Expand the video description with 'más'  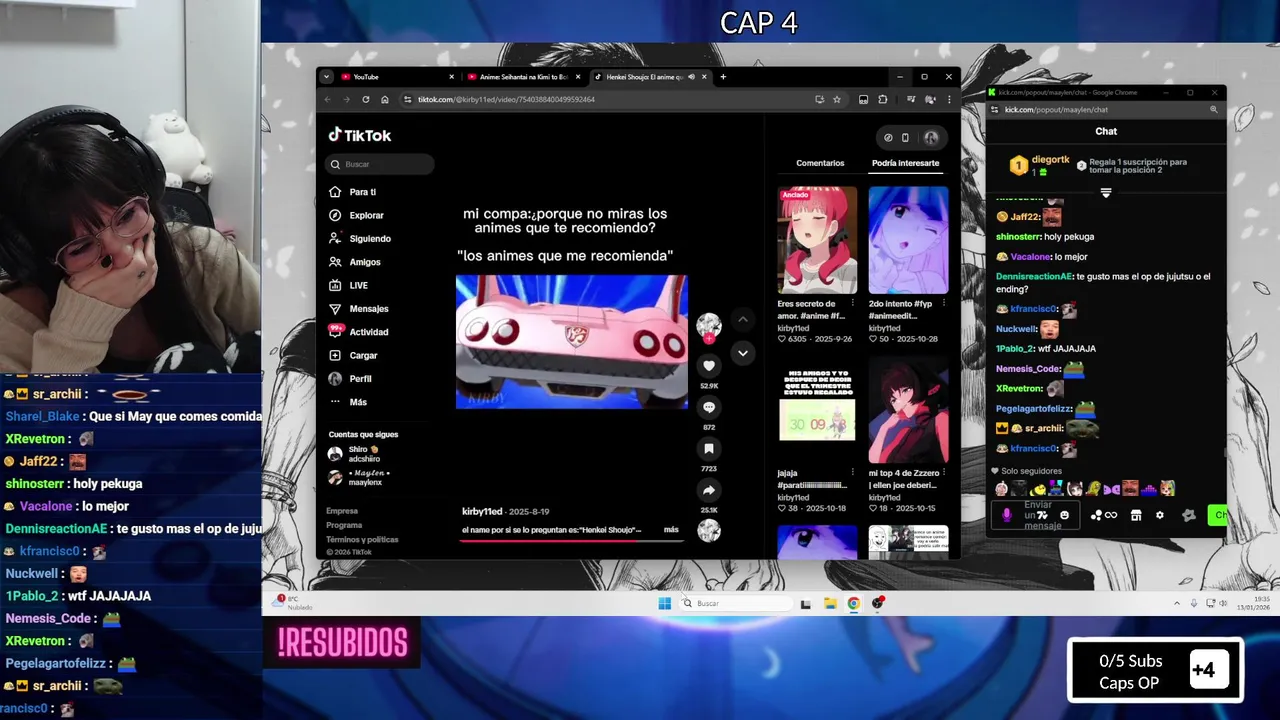[671, 530]
